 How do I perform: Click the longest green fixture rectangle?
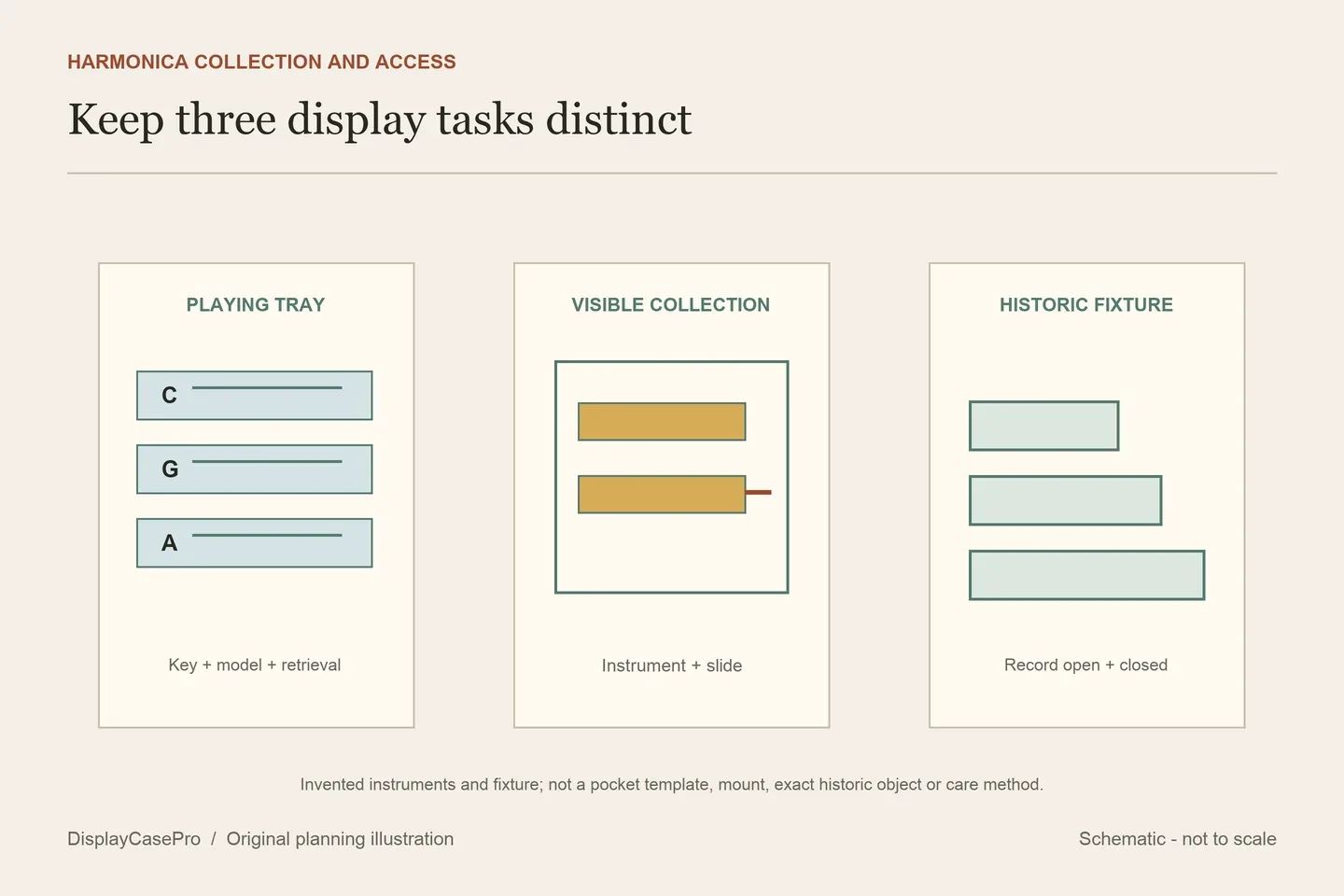[x=1087, y=575]
